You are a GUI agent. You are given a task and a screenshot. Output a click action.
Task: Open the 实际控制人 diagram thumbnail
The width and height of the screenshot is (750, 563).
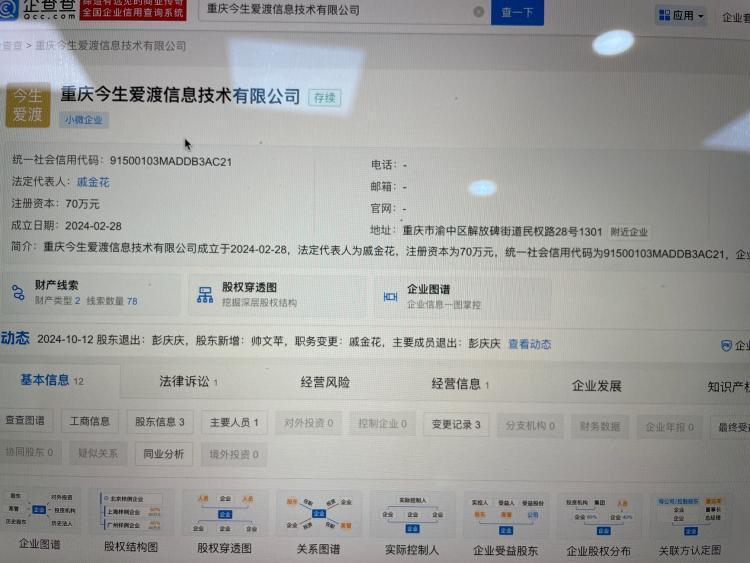pos(412,516)
